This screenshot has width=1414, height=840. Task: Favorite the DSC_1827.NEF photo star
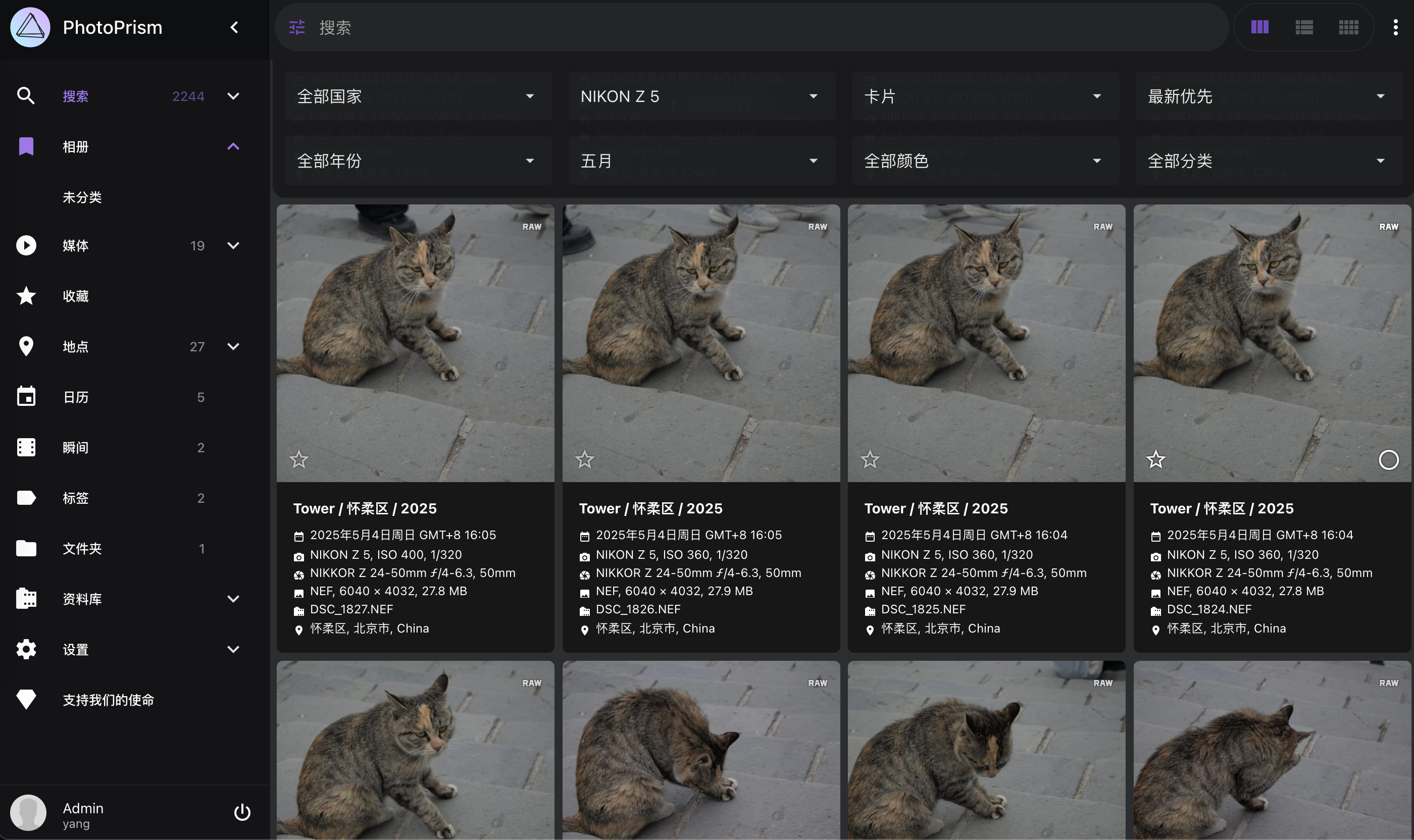[299, 459]
